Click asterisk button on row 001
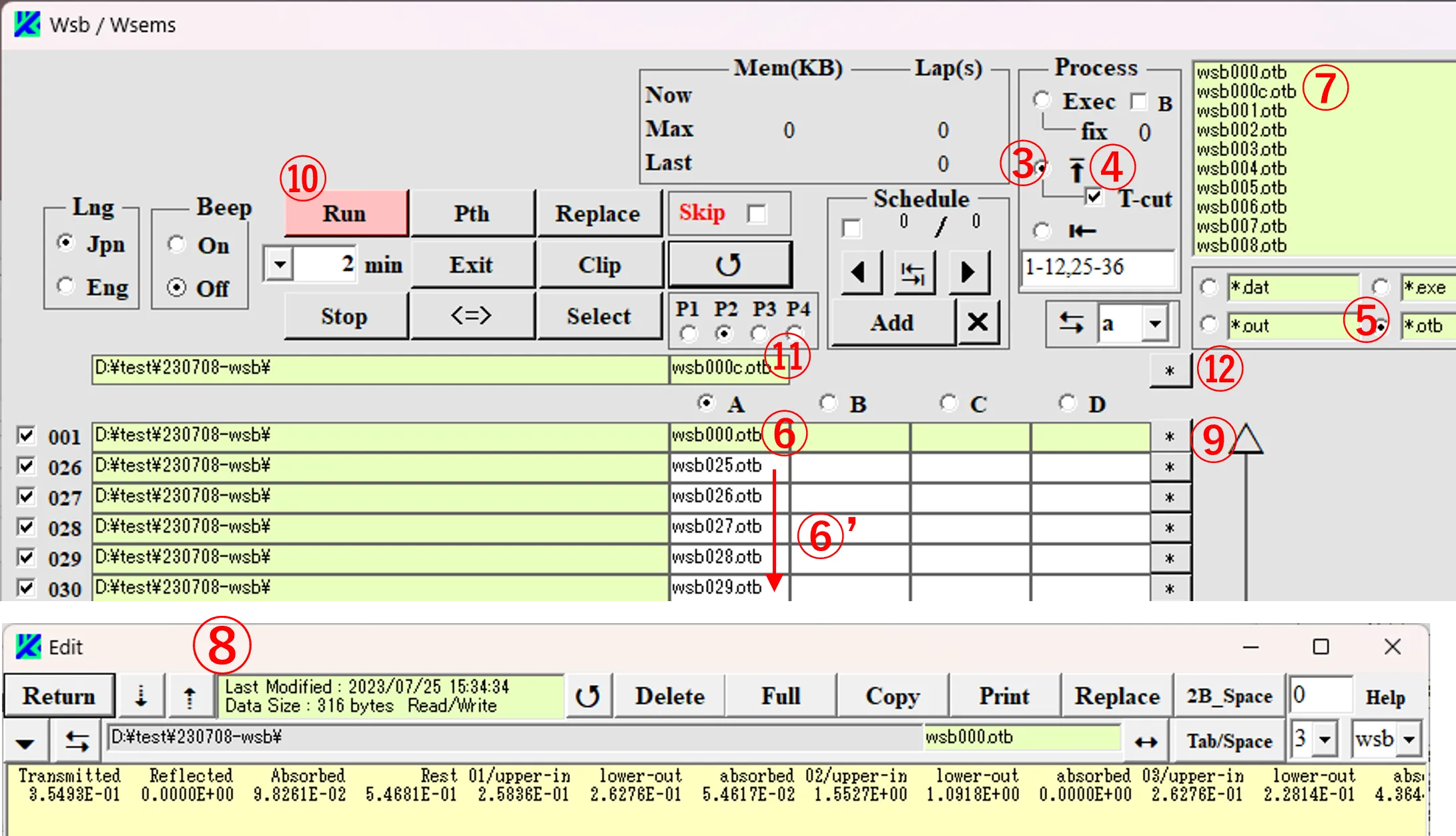Screen dimensions: 1456x836 [x=1170, y=436]
